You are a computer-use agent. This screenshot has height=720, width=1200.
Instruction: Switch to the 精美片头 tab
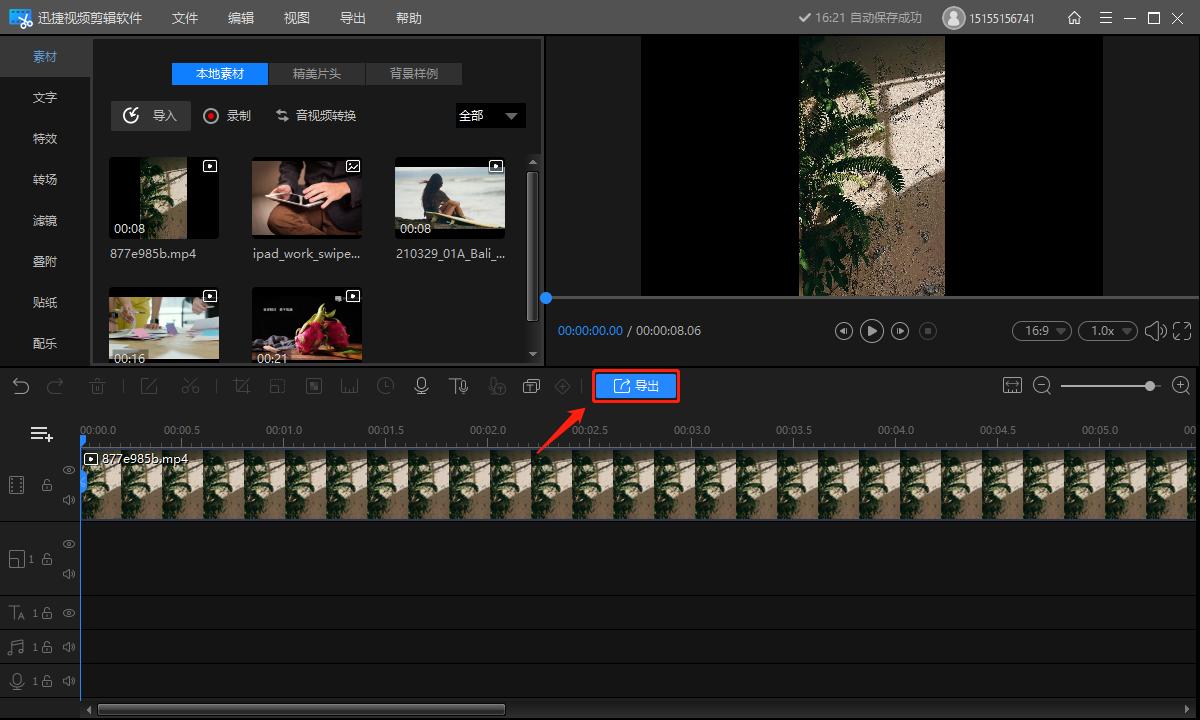click(x=317, y=74)
